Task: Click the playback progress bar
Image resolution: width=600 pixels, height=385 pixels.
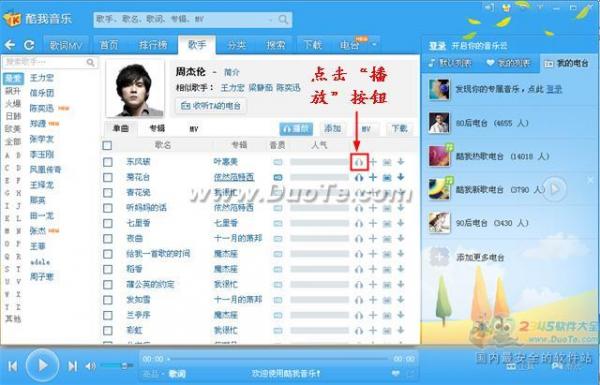Action: click(x=279, y=359)
